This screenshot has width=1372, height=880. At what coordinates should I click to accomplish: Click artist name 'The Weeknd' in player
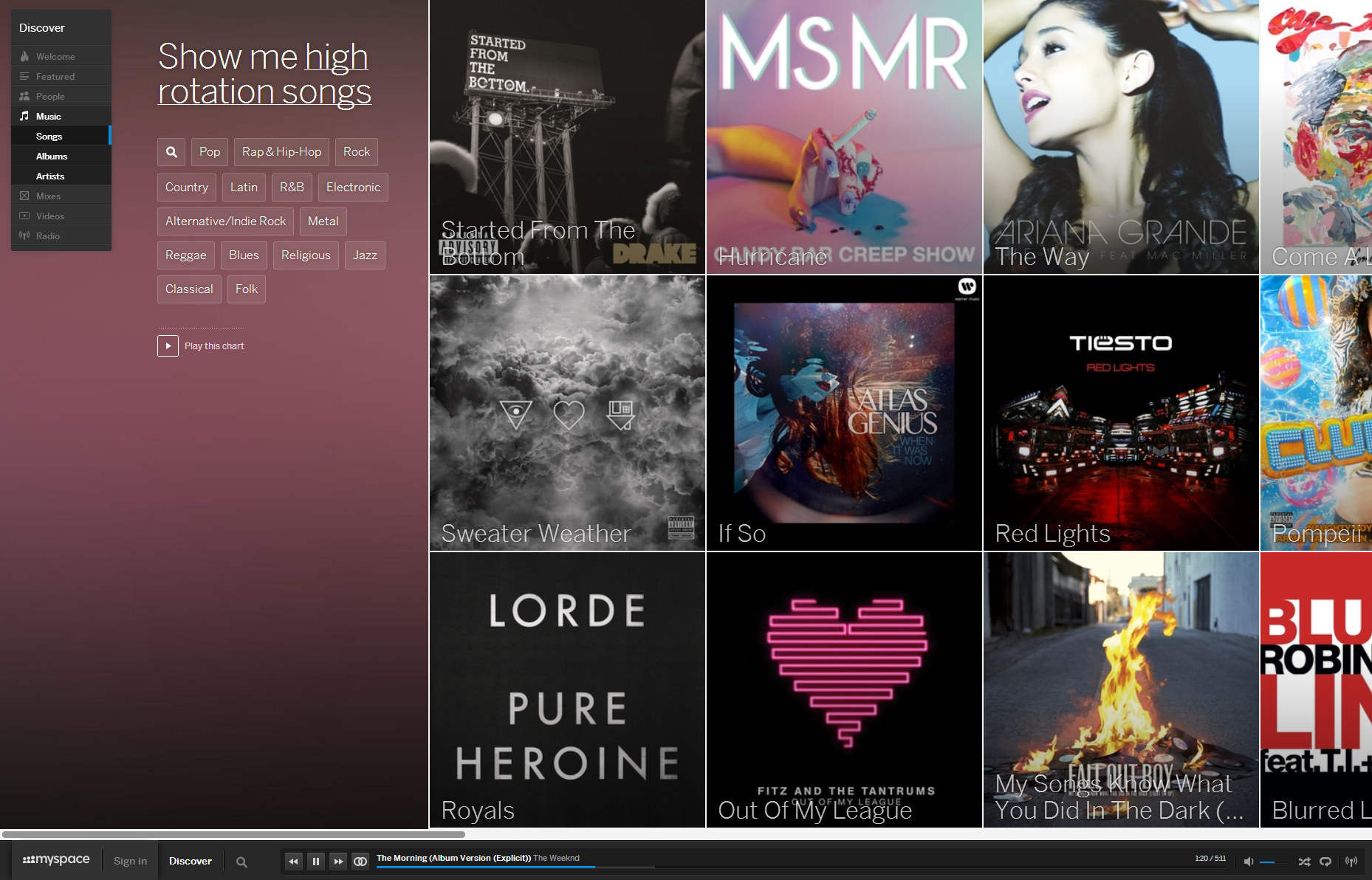(556, 858)
